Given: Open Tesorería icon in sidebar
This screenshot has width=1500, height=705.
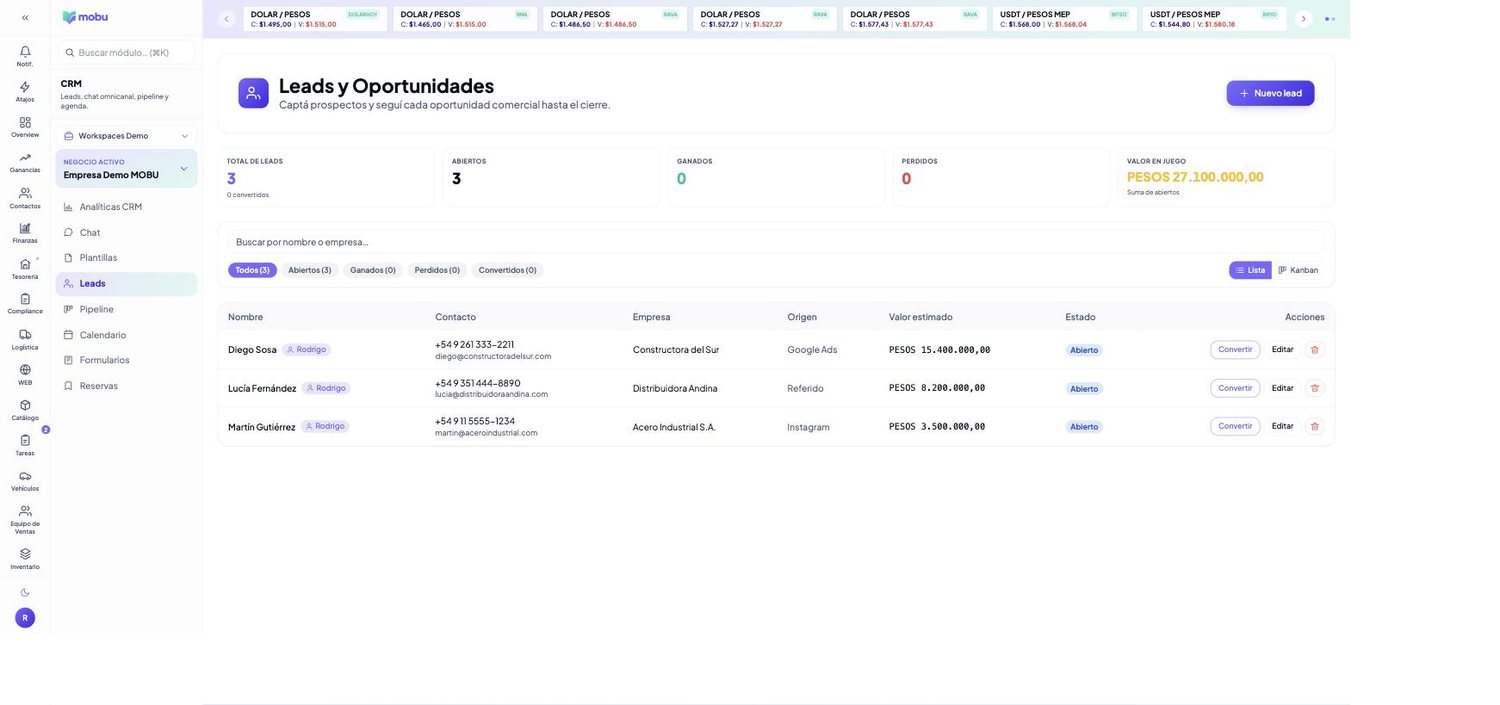Looking at the screenshot, I should click(25, 264).
